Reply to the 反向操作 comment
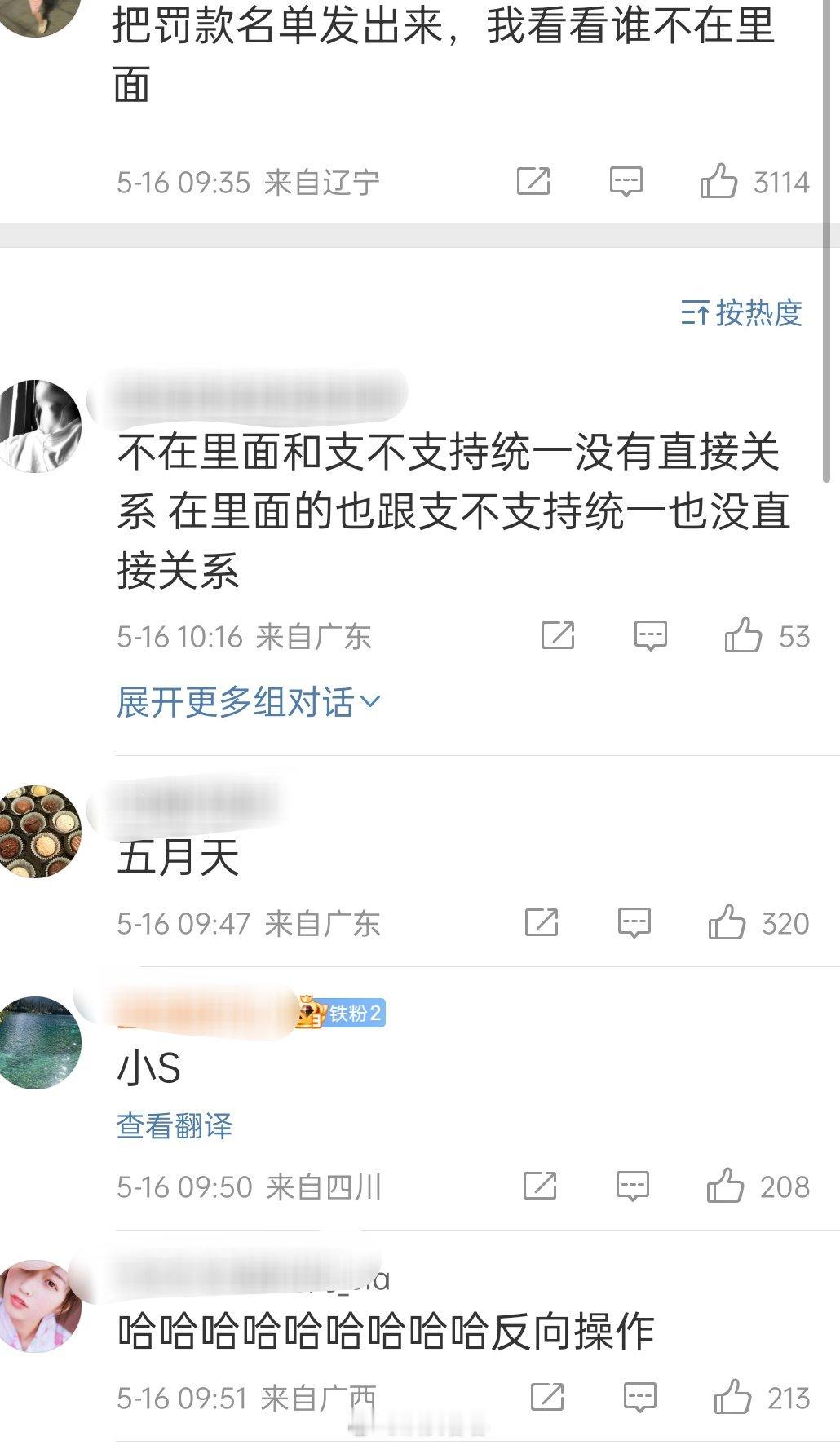 click(640, 1398)
